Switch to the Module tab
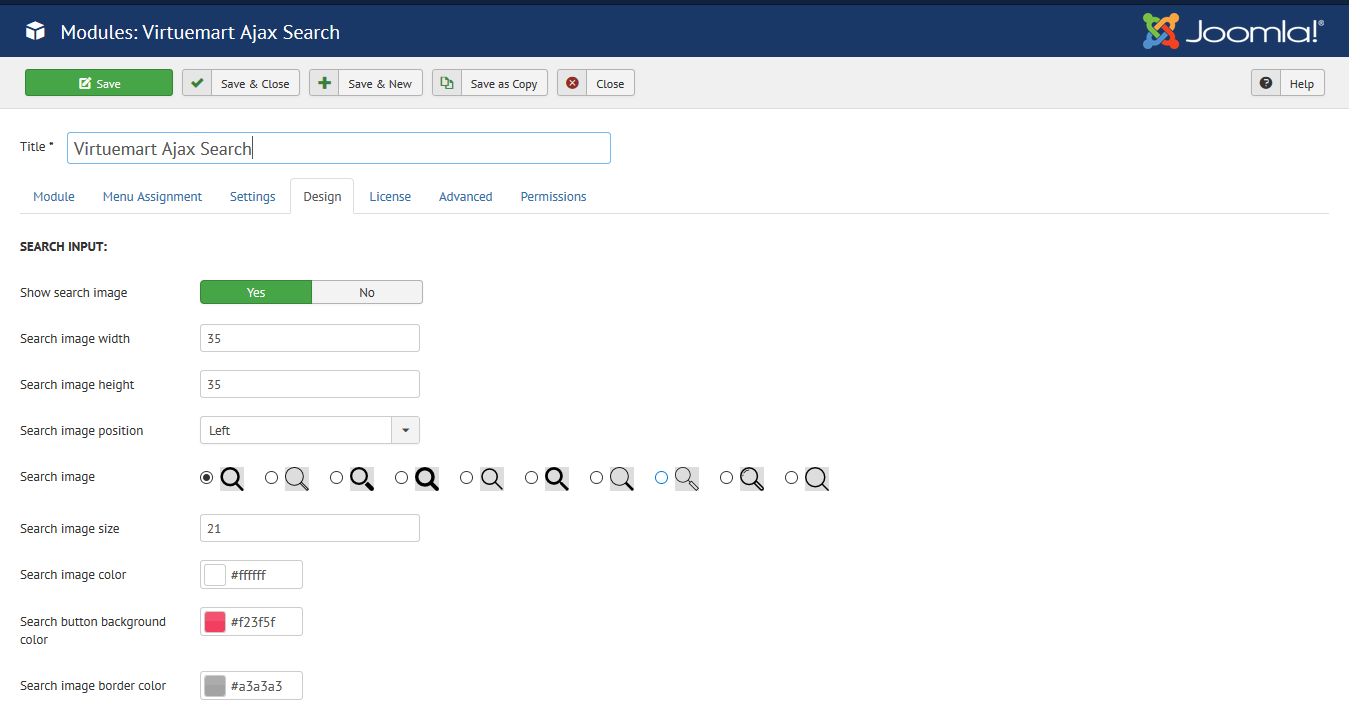This screenshot has height=711, width=1349. [x=54, y=196]
